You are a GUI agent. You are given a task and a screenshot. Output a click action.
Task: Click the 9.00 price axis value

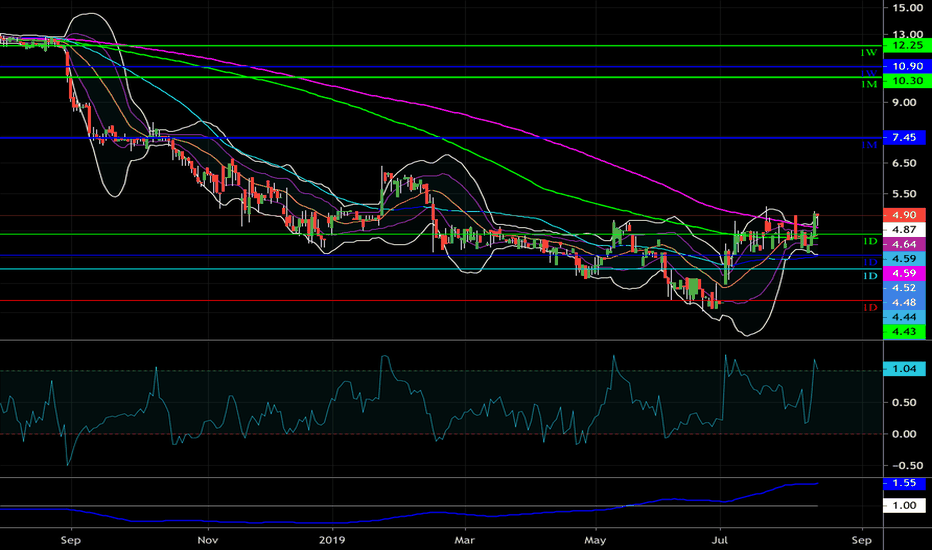click(x=904, y=102)
